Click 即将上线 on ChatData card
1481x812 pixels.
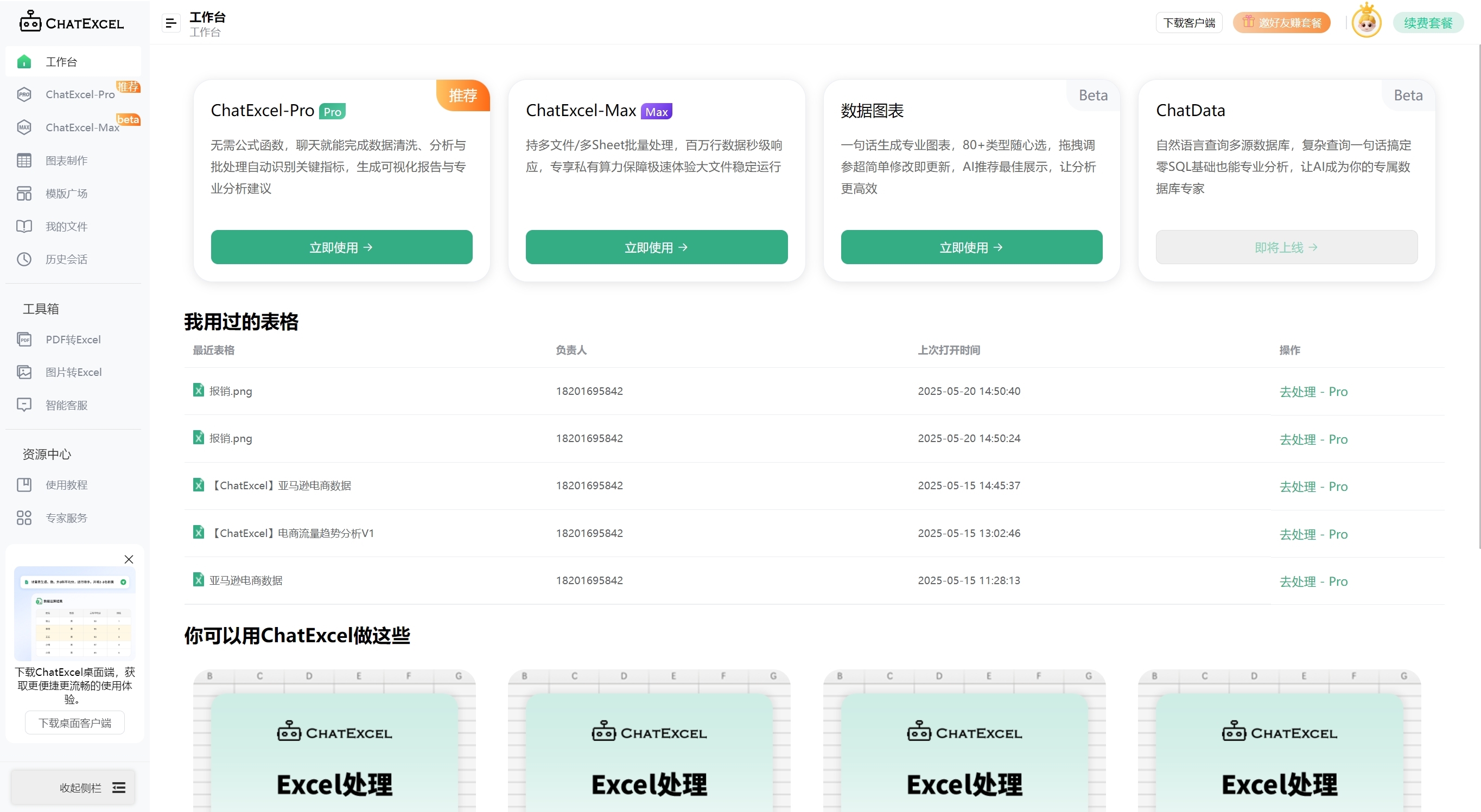point(1287,247)
